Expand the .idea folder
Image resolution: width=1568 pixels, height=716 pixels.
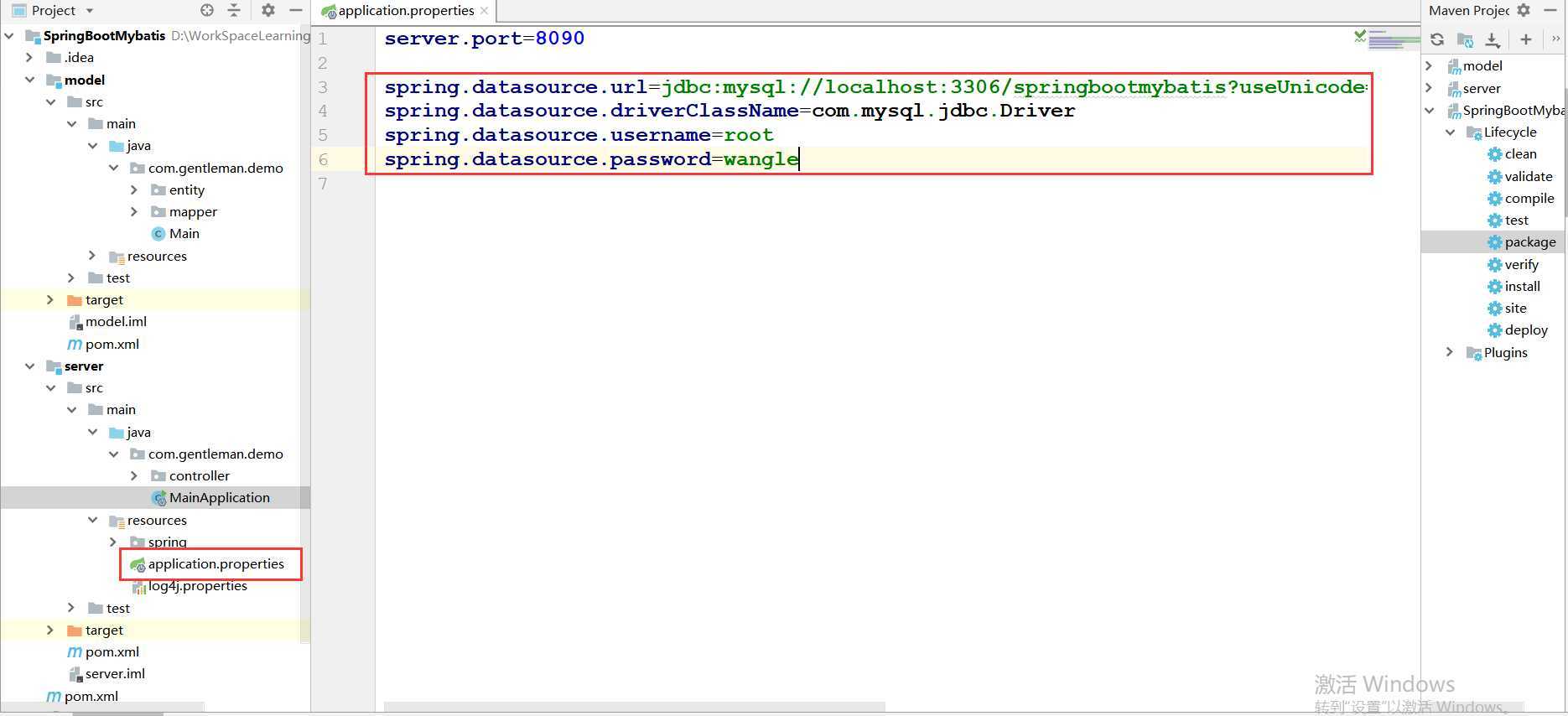pos(29,57)
